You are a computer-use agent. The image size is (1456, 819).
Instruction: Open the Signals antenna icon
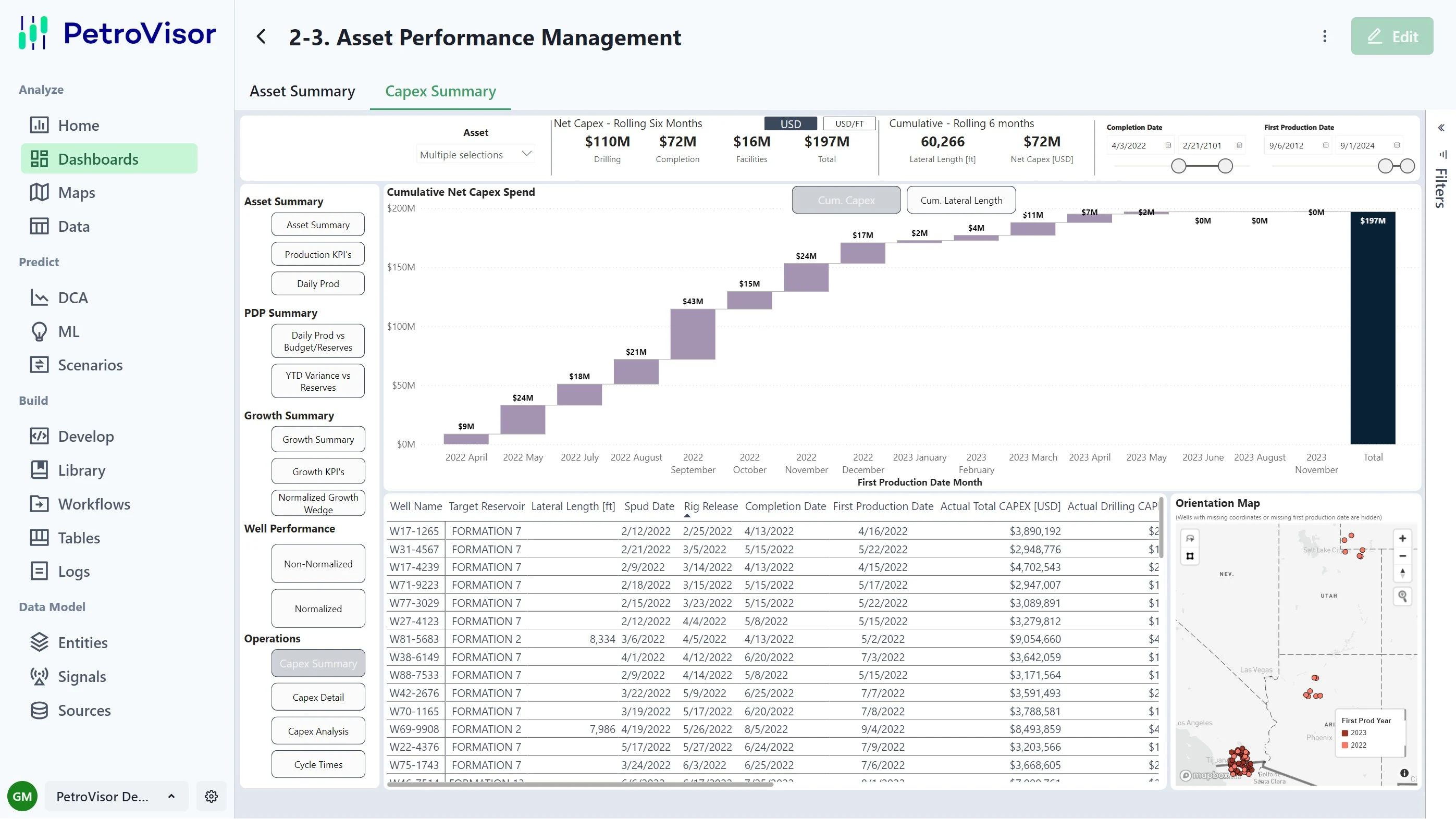coord(39,676)
